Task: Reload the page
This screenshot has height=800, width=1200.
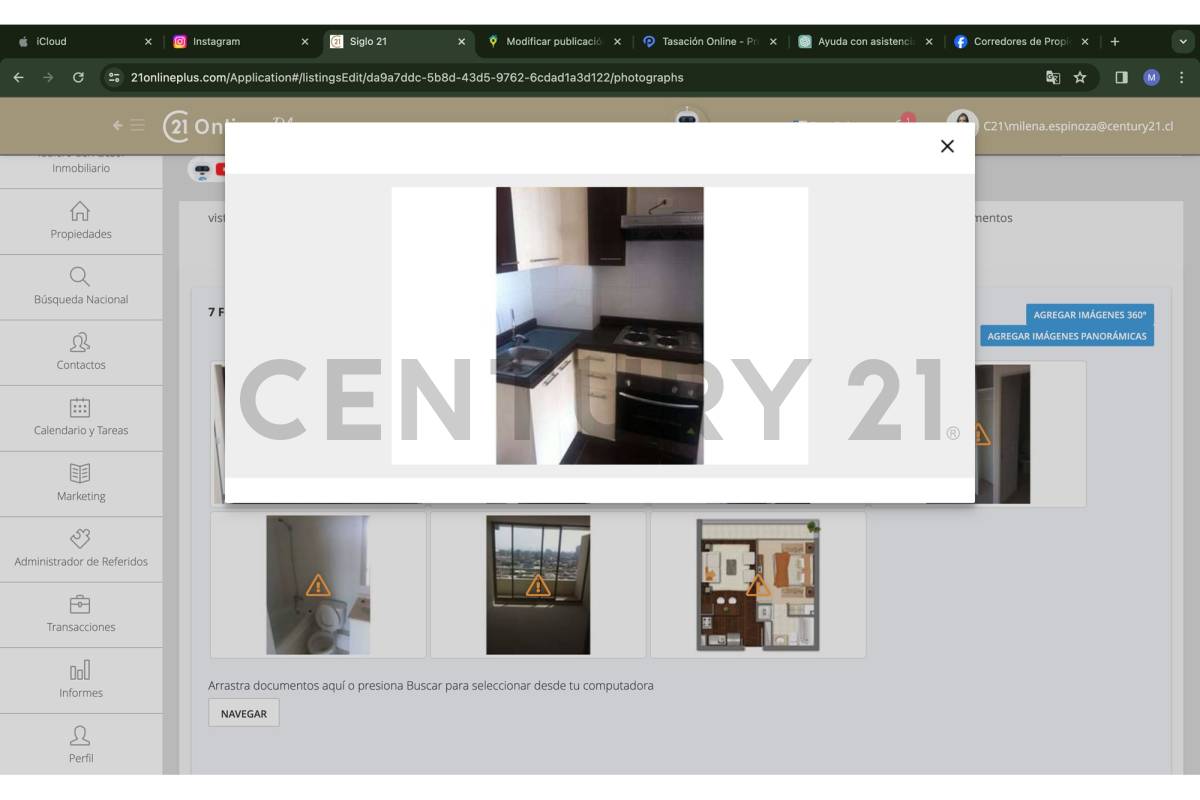Action: (78, 77)
